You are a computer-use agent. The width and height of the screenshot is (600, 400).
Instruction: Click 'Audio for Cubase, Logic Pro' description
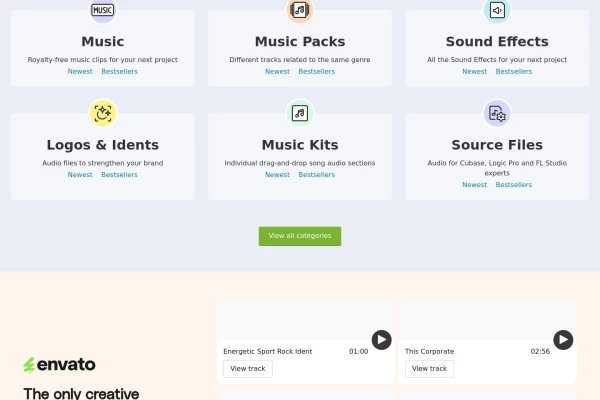click(497, 168)
